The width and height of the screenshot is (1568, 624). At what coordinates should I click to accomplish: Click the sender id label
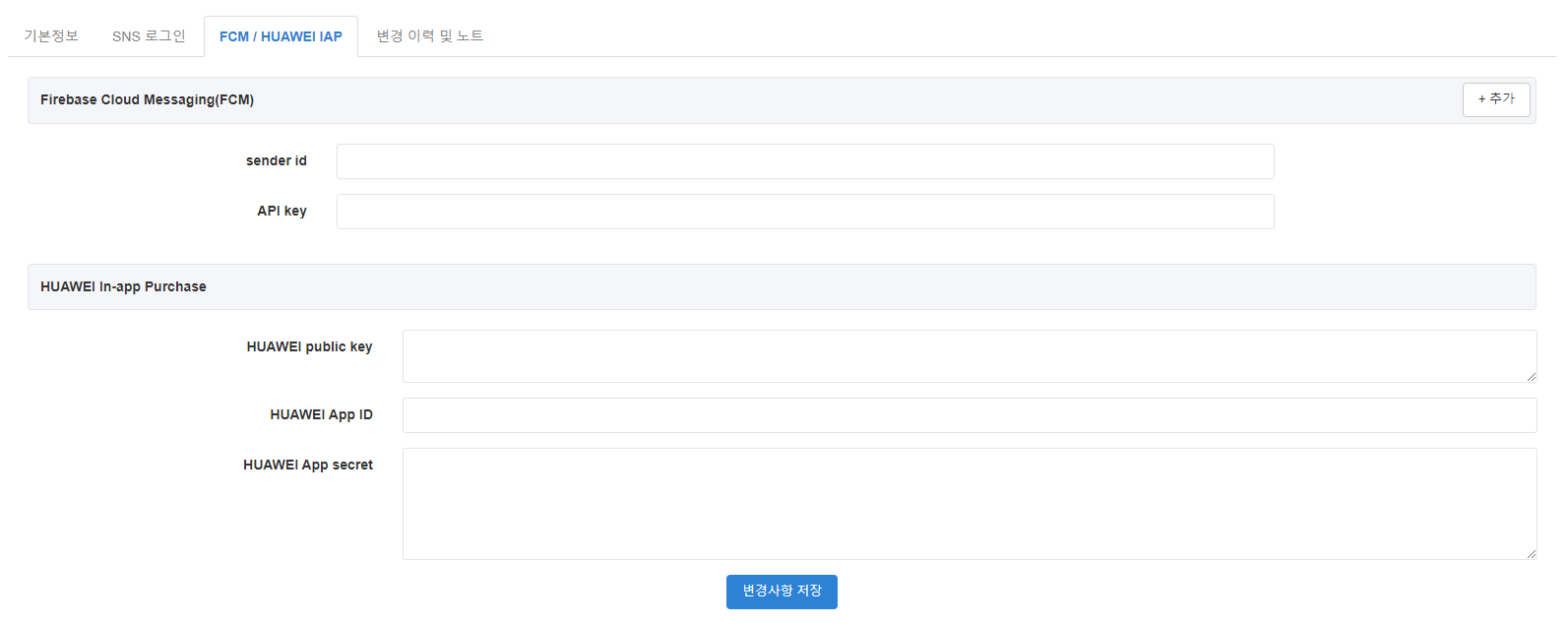pyautogui.click(x=277, y=160)
